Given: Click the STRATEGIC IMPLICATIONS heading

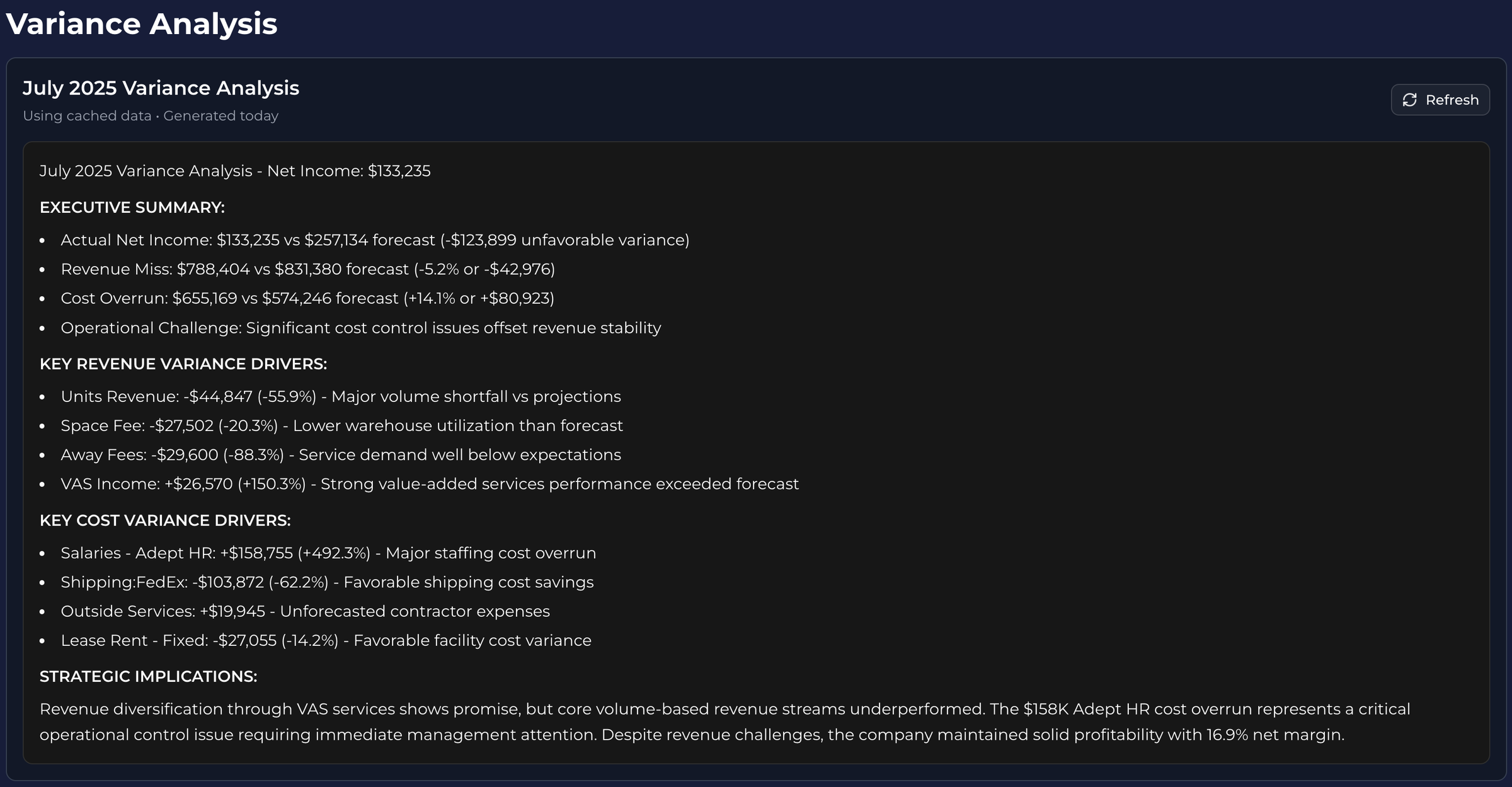Looking at the screenshot, I should coord(148,677).
